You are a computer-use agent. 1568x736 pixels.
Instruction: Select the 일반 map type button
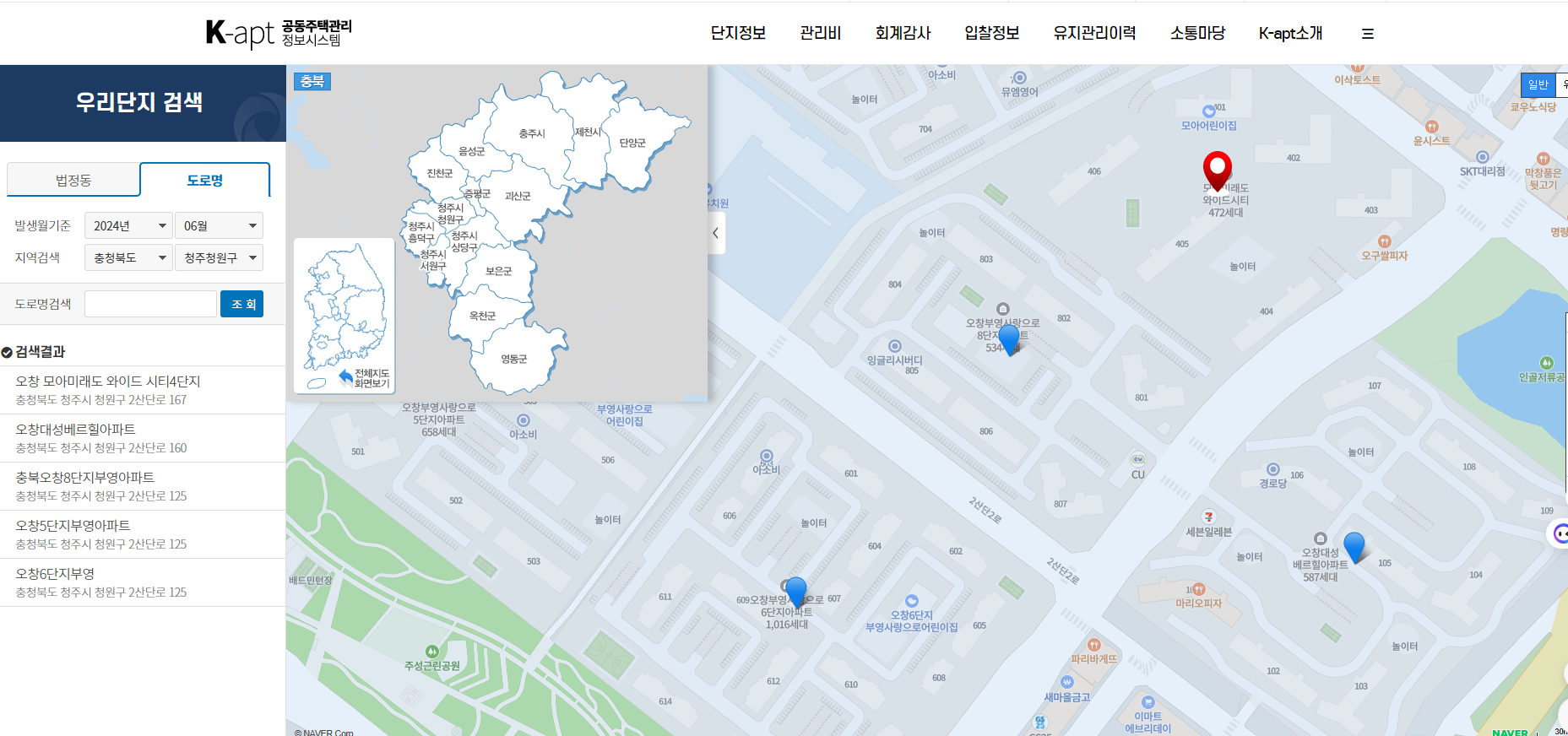1538,84
